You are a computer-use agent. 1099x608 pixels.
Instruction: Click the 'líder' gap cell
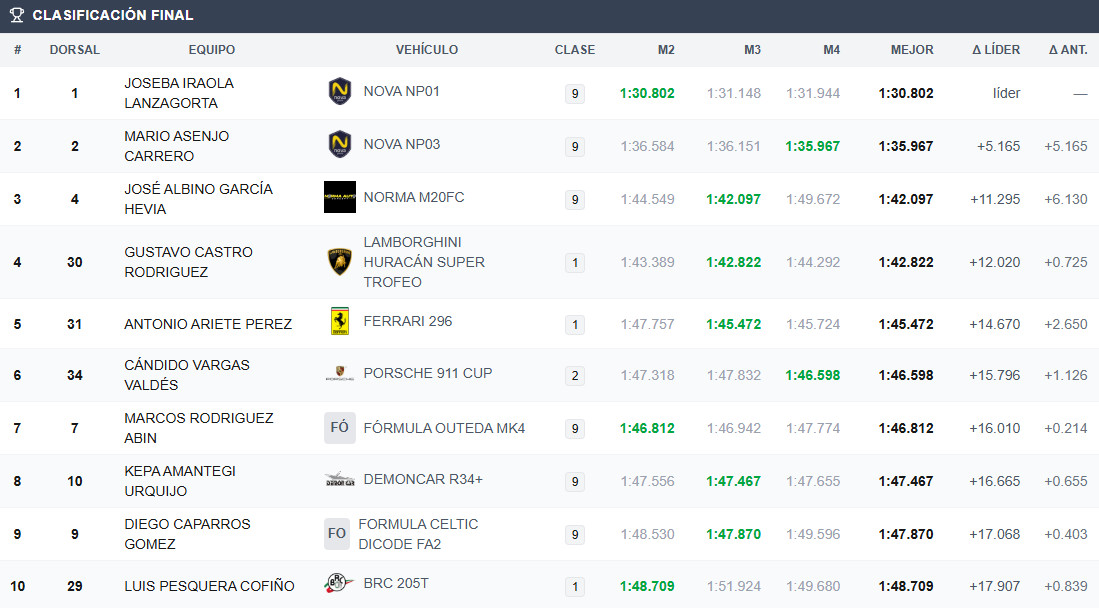point(1006,93)
